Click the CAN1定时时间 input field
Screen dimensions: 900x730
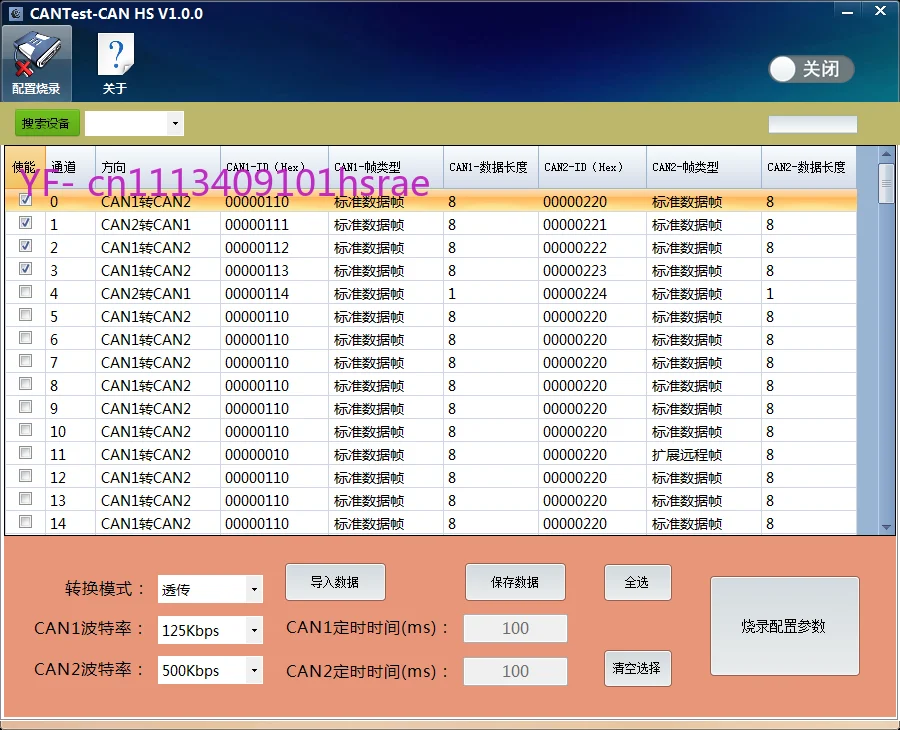(515, 628)
